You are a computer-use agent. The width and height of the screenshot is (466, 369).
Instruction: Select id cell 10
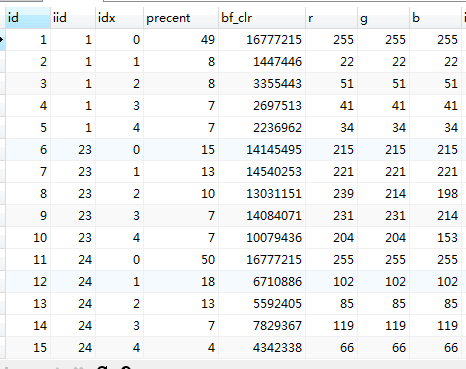28,238
